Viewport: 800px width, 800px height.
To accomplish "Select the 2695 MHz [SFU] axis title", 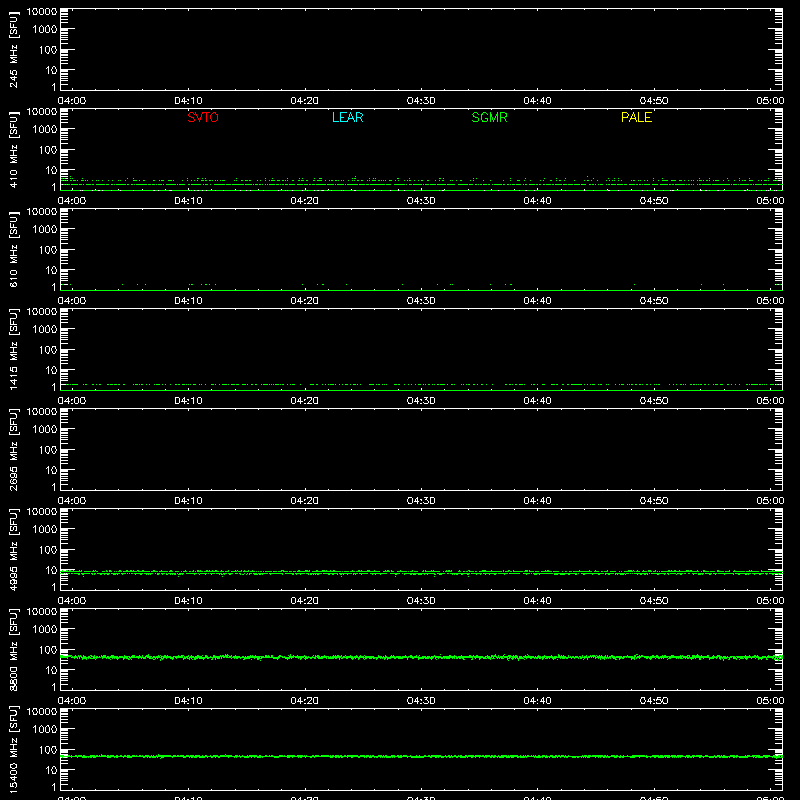I will click(14, 449).
